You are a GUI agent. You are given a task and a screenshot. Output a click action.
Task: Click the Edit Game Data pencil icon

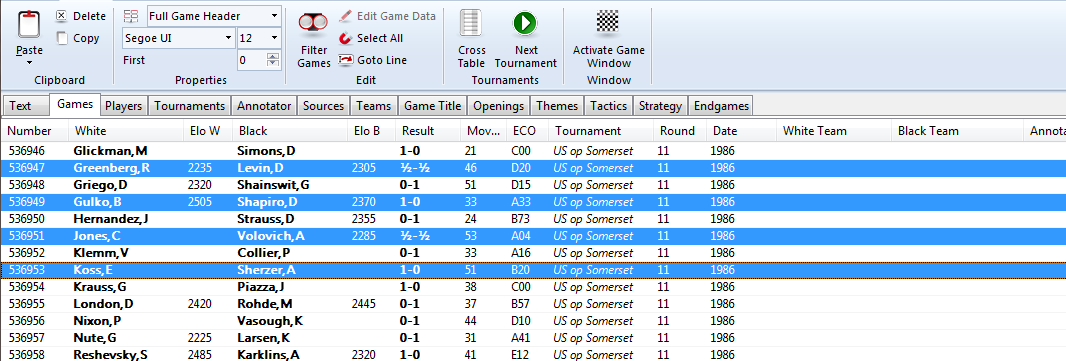coord(345,16)
